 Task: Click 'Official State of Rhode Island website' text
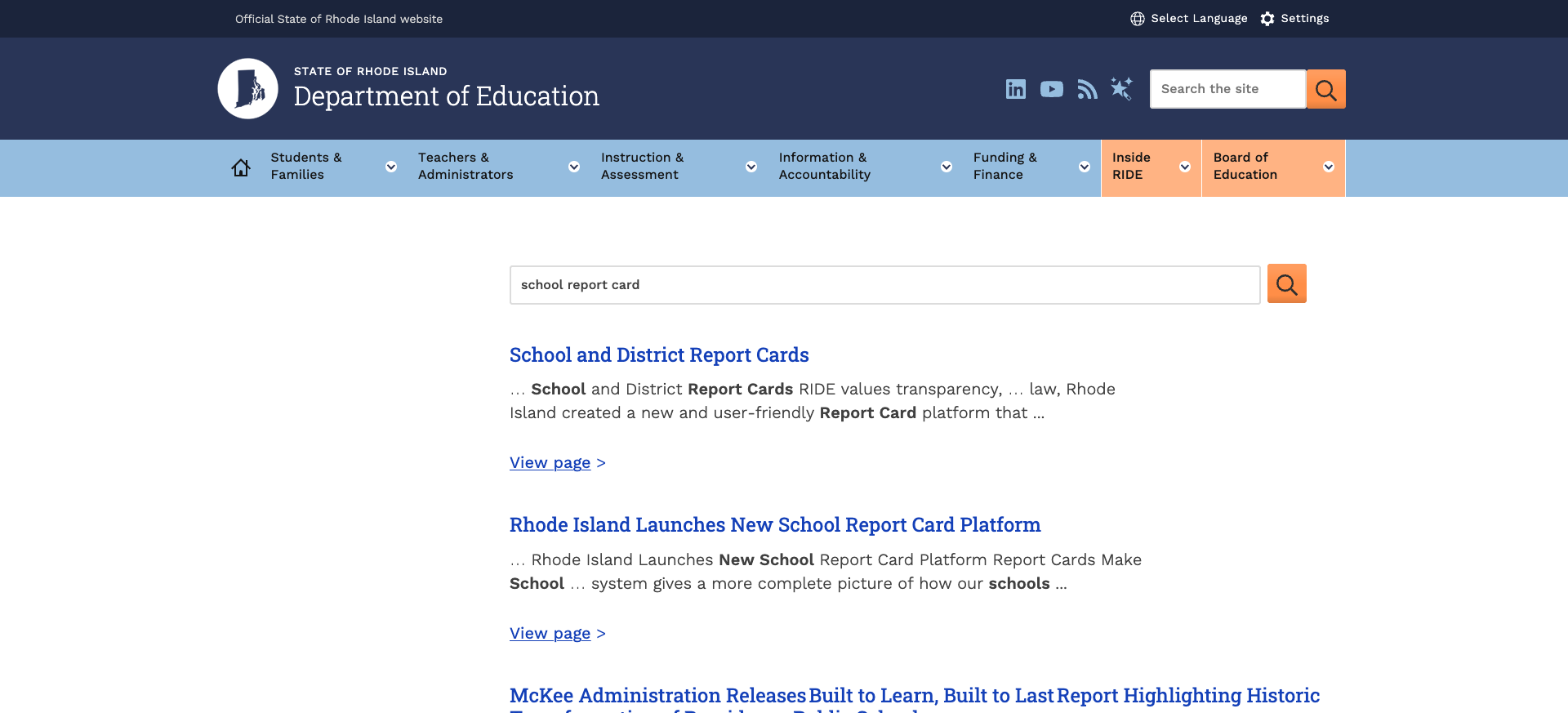click(x=339, y=19)
